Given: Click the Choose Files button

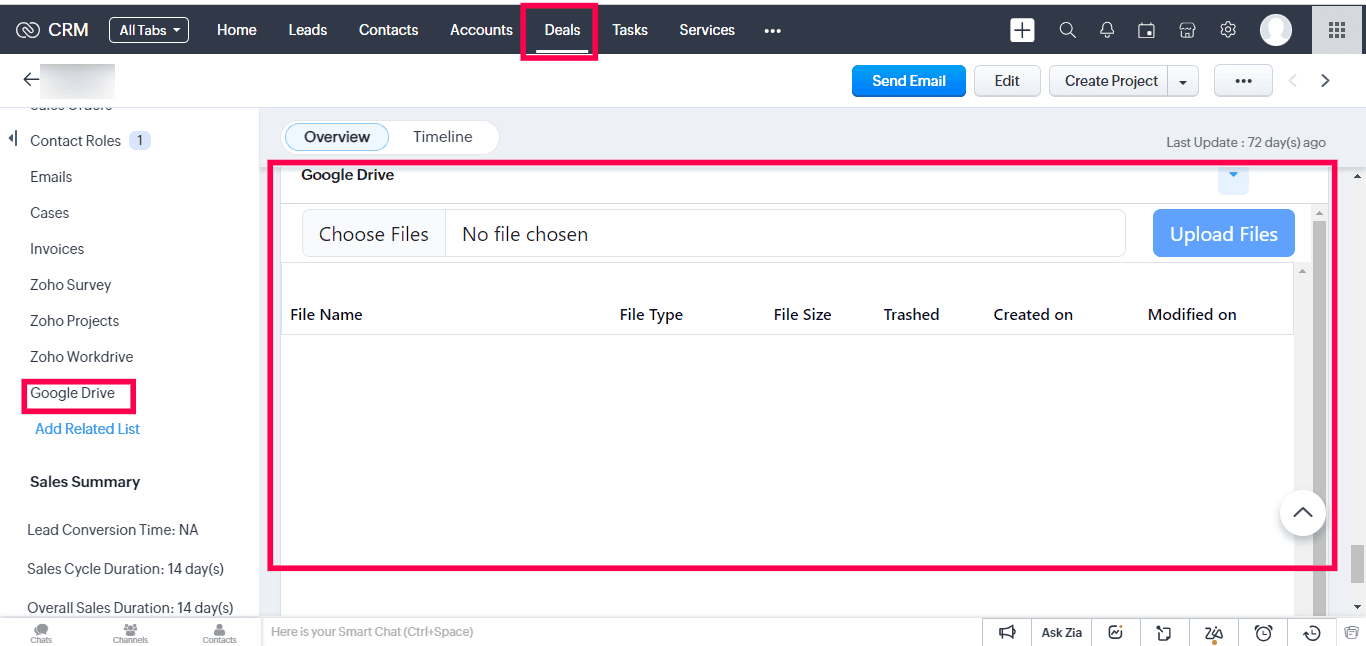Looking at the screenshot, I should click(x=374, y=234).
